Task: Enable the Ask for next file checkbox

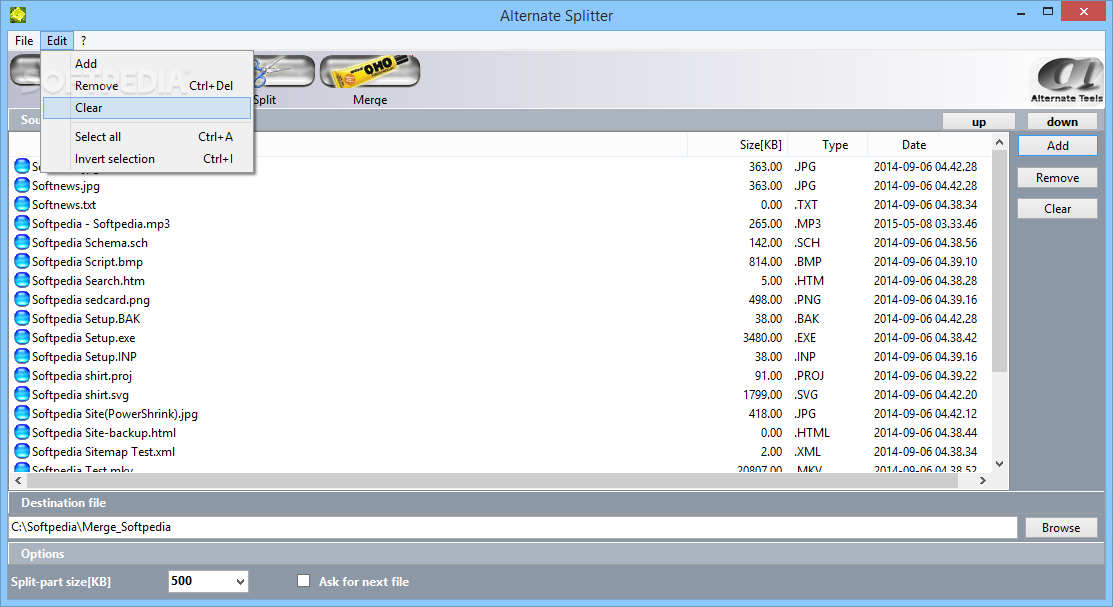Action: pyautogui.click(x=304, y=581)
